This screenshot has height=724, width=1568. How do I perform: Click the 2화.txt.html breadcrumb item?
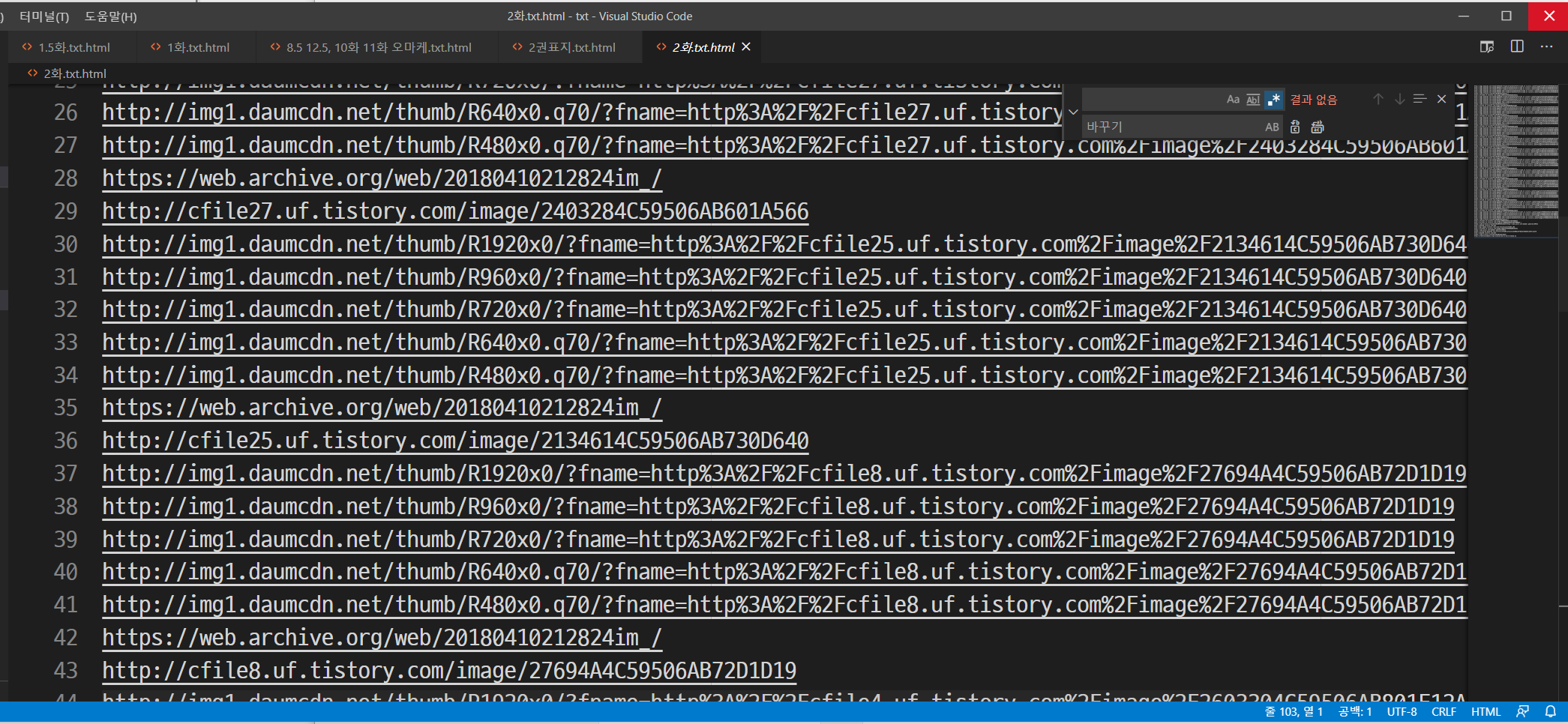pyautogui.click(x=75, y=73)
